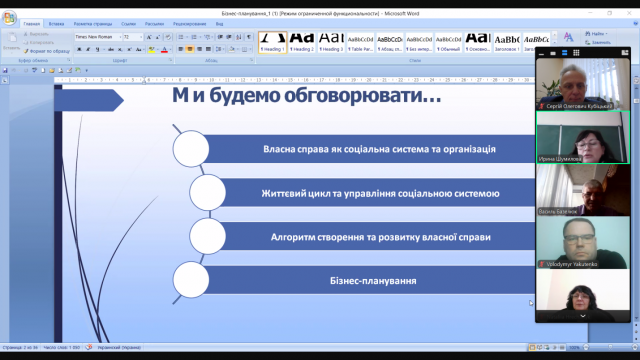
Task: Click Найти (Find) button
Action: (596, 33)
